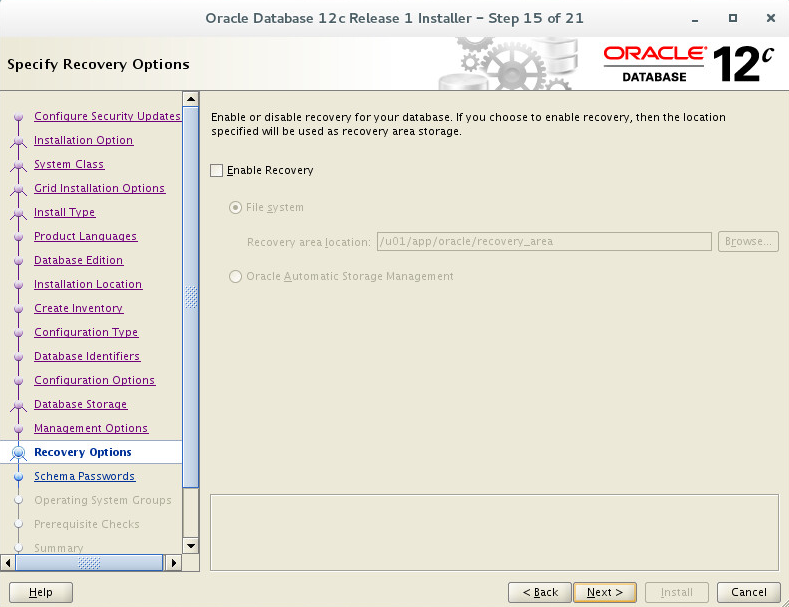Click the horizontal scroll right arrow
Image resolution: width=789 pixels, height=607 pixels.
[174, 563]
